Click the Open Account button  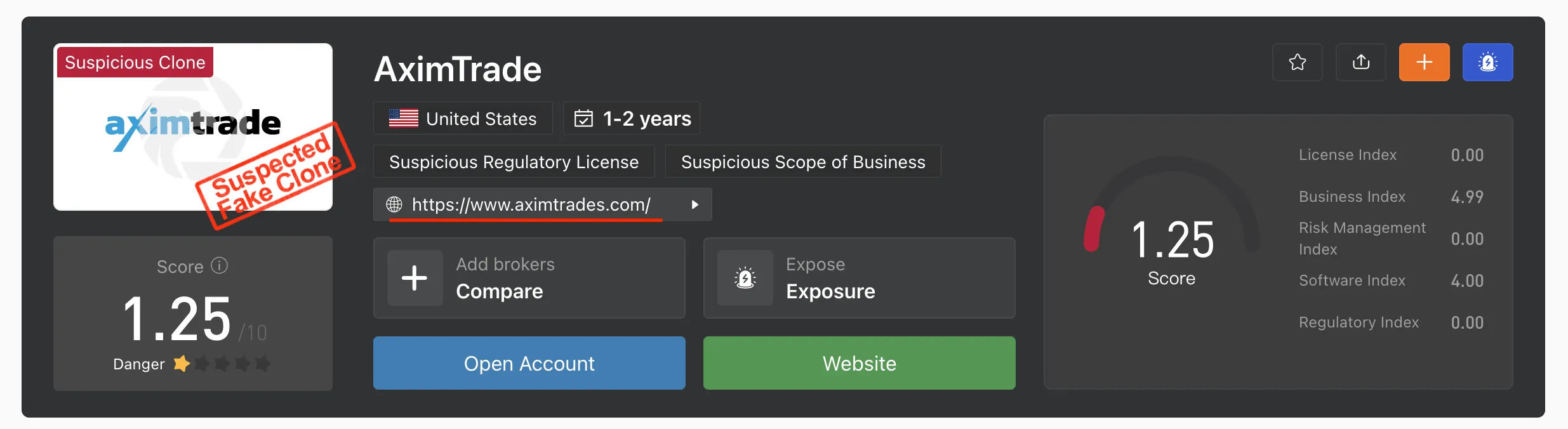pyautogui.click(x=529, y=363)
